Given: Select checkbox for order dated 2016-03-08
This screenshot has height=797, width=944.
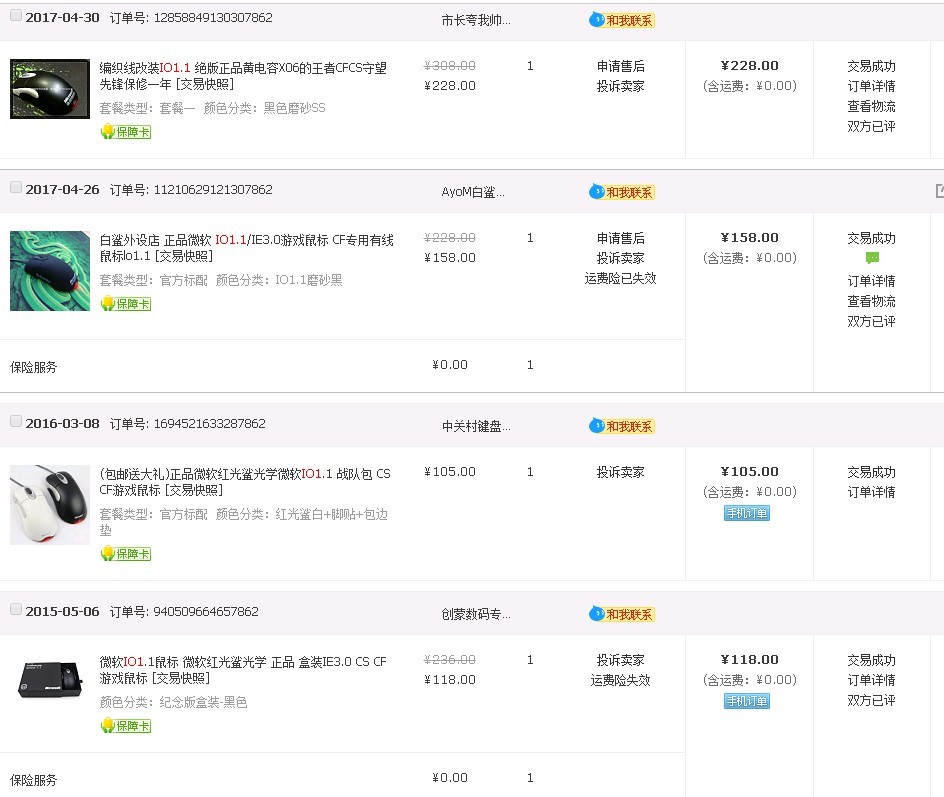Looking at the screenshot, I should (16, 421).
